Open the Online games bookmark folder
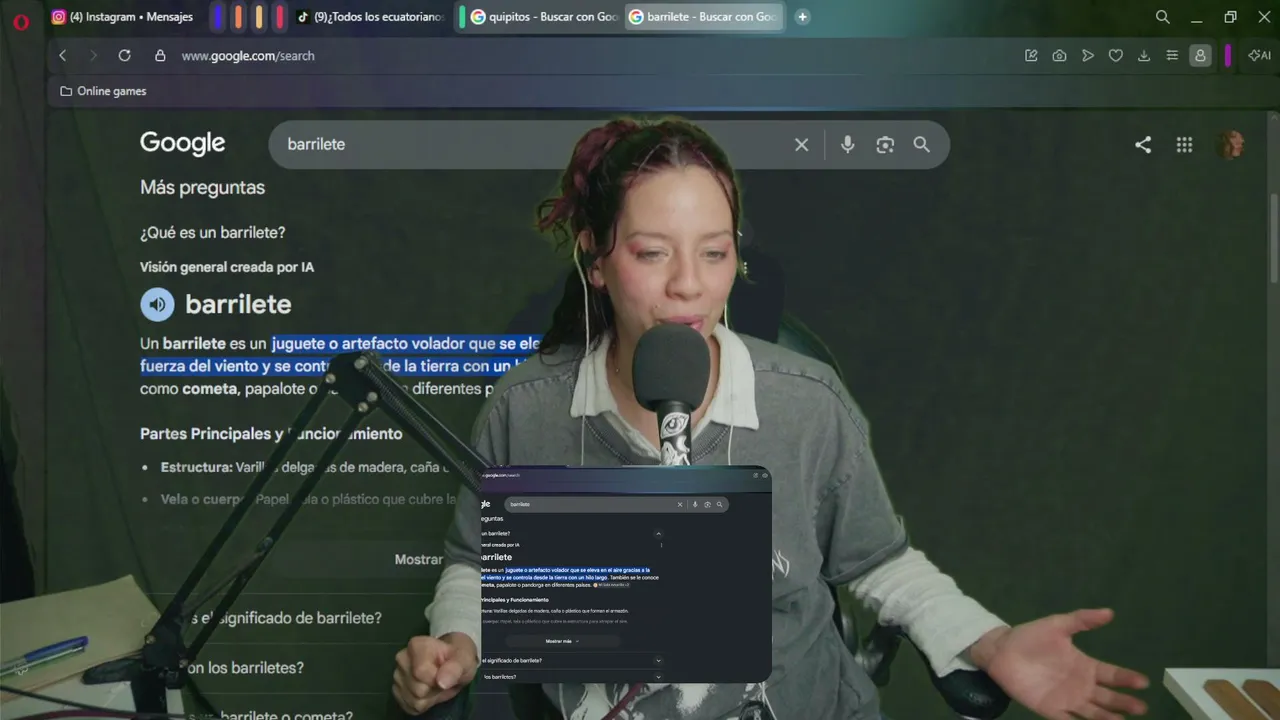Screen dimensions: 1280x720 pyautogui.click(x=103, y=91)
